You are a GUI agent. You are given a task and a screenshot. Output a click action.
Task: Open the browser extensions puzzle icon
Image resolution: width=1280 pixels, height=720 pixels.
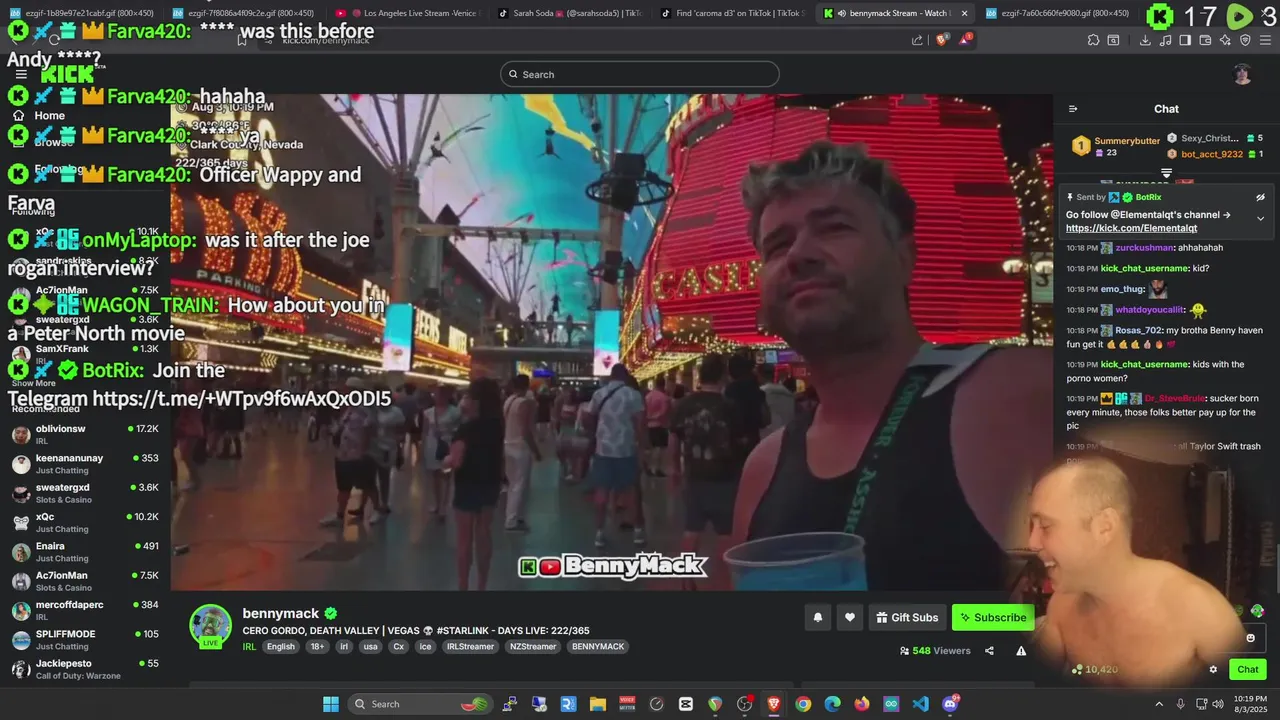click(1093, 40)
